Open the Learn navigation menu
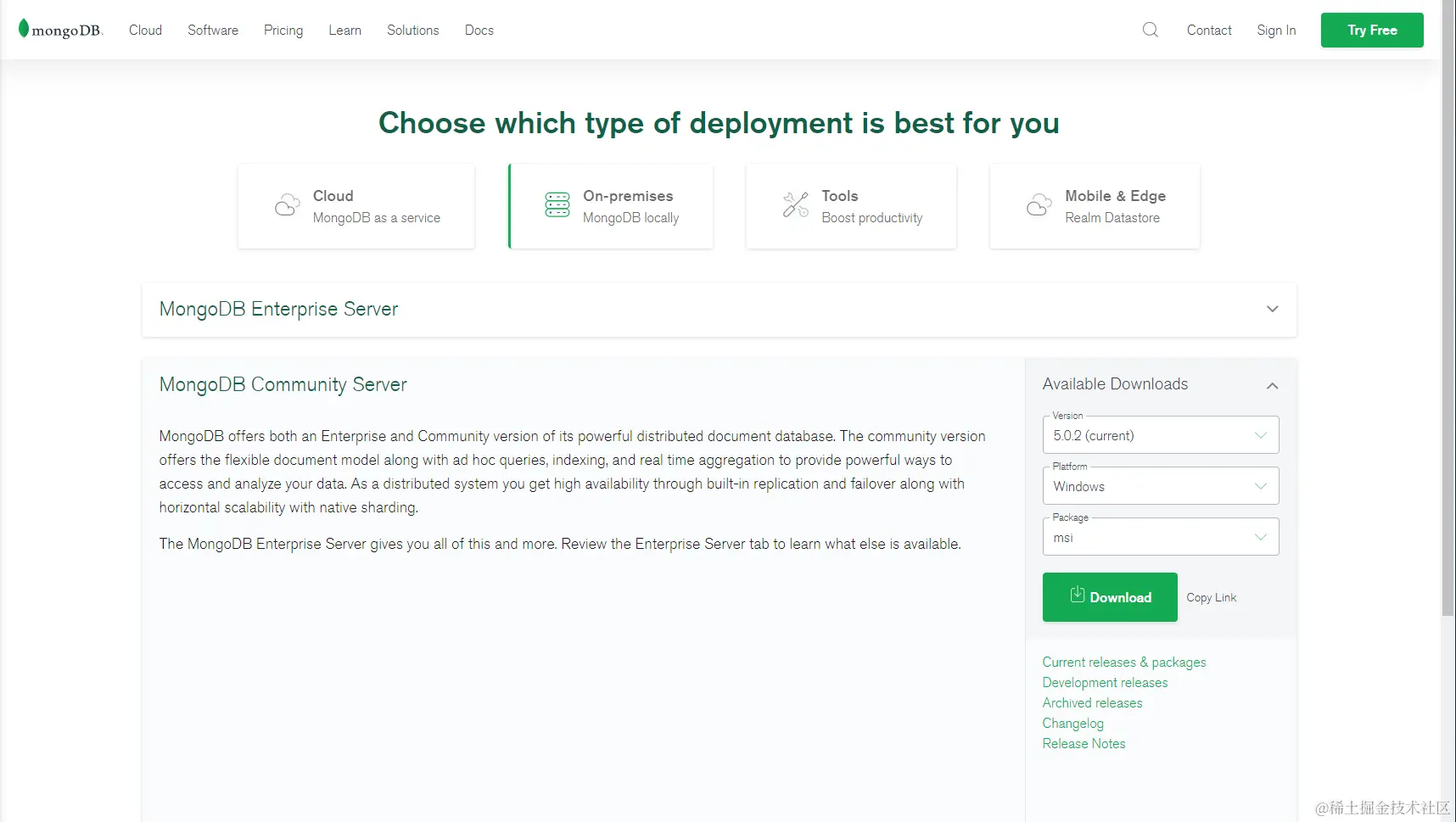1456x822 pixels. coord(344,31)
